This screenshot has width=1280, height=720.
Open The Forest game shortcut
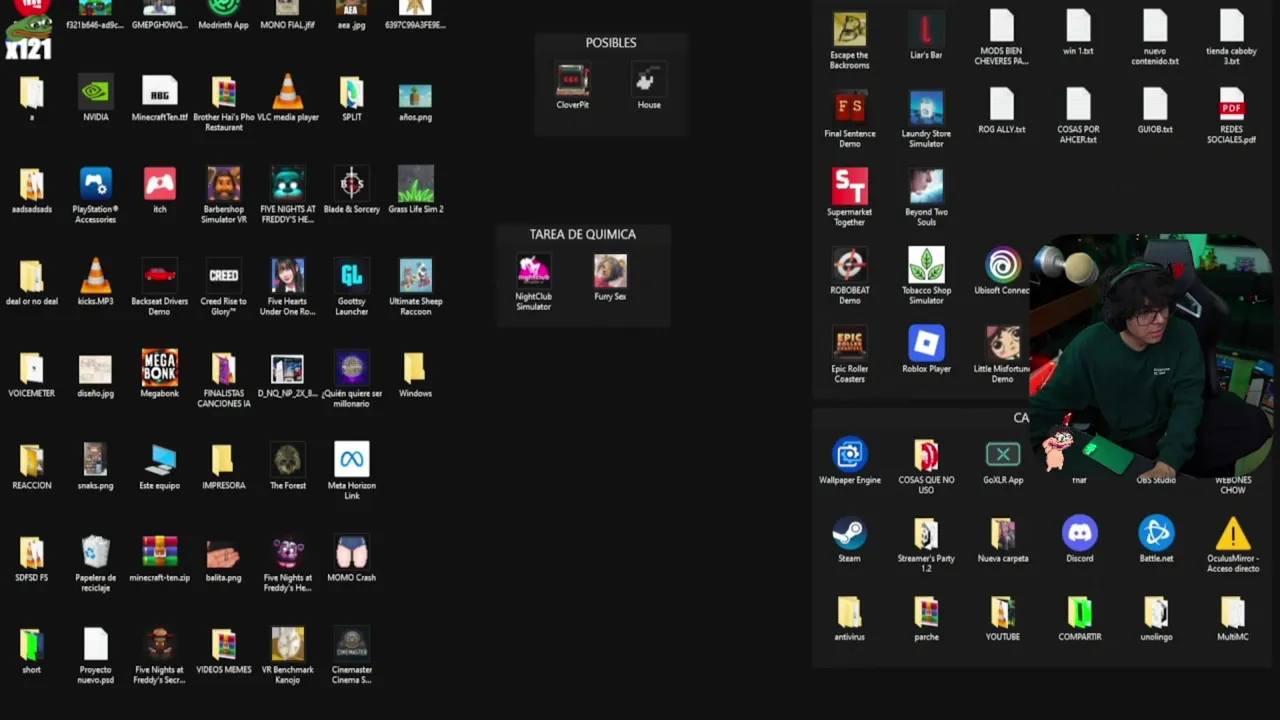pos(288,461)
